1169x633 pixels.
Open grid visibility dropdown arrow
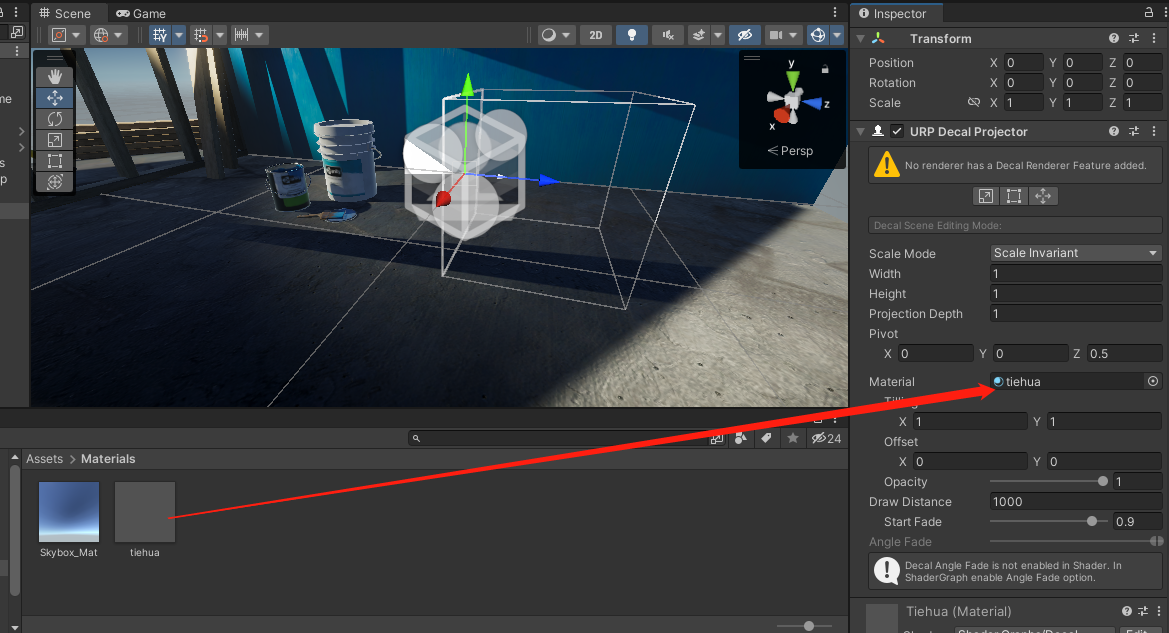coord(179,35)
